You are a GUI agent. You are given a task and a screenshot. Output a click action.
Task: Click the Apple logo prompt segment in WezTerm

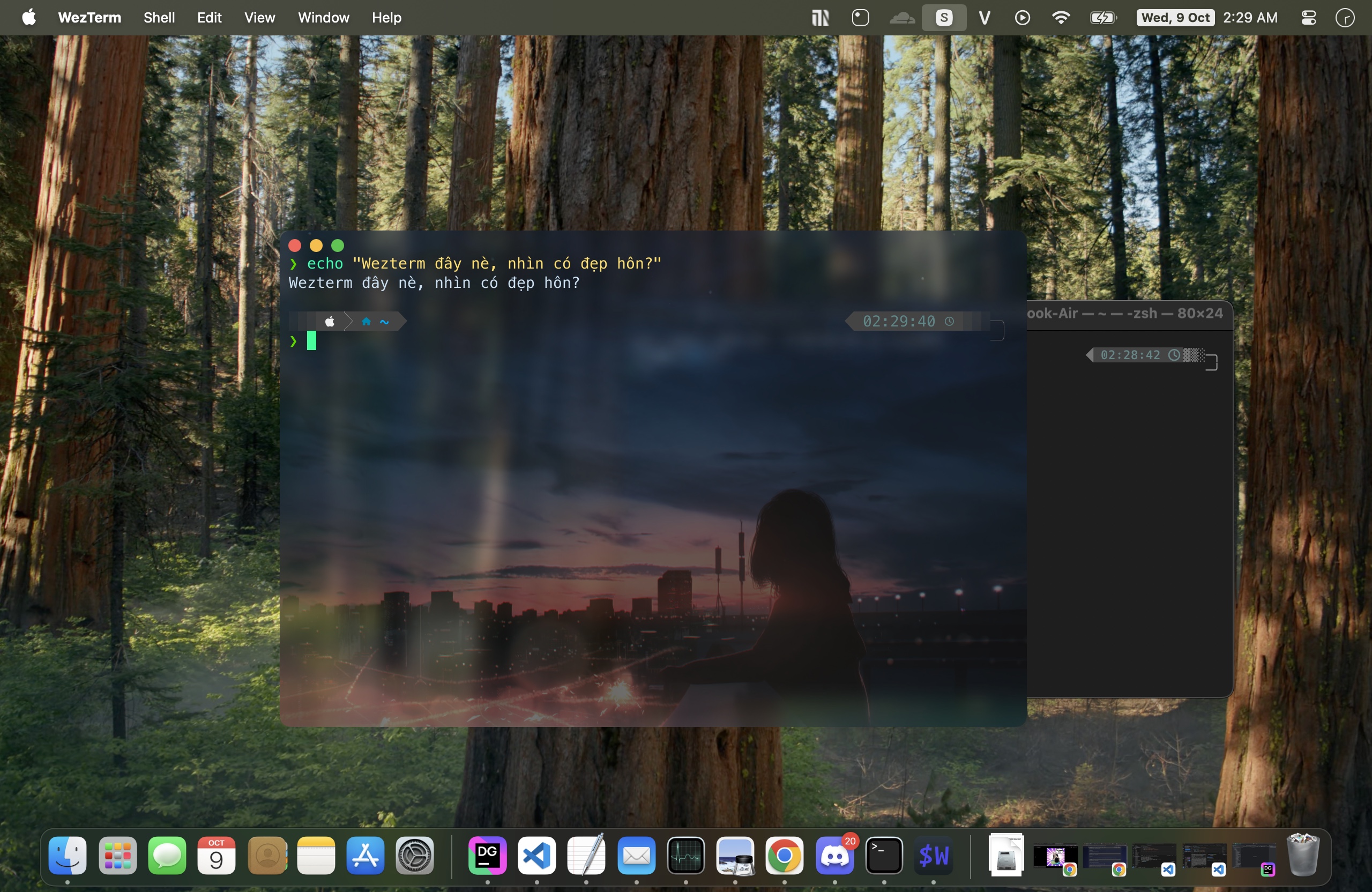point(330,321)
